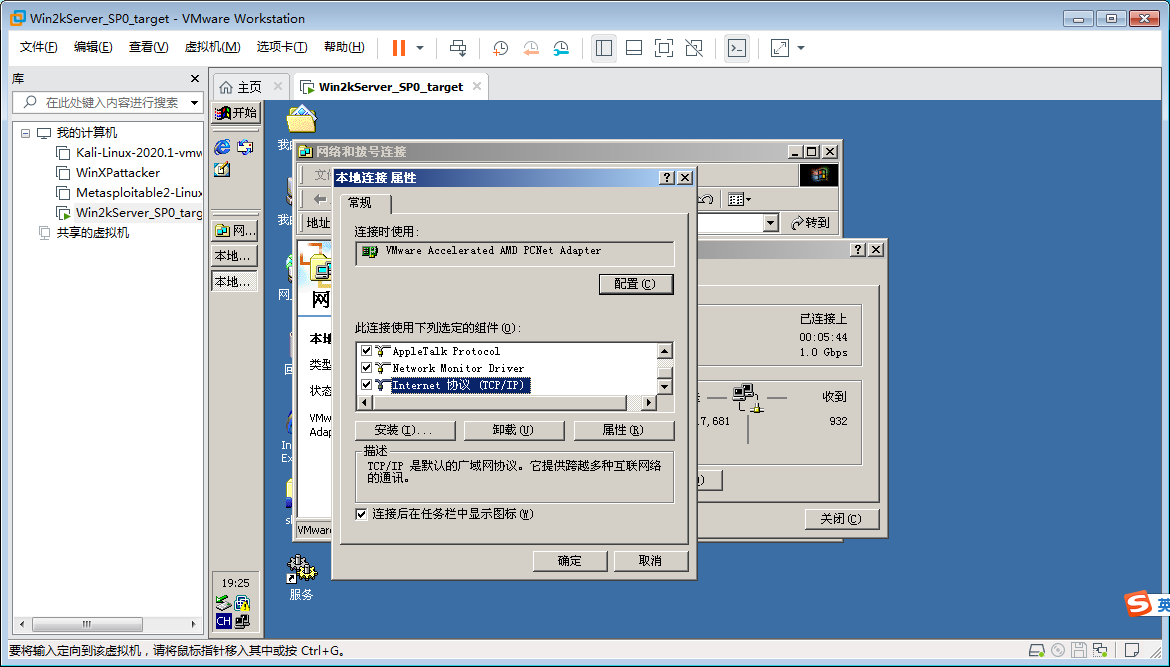Screen dimensions: 1170x667
Task: Open the 选项卡 menu
Action: pyautogui.click(x=281, y=47)
